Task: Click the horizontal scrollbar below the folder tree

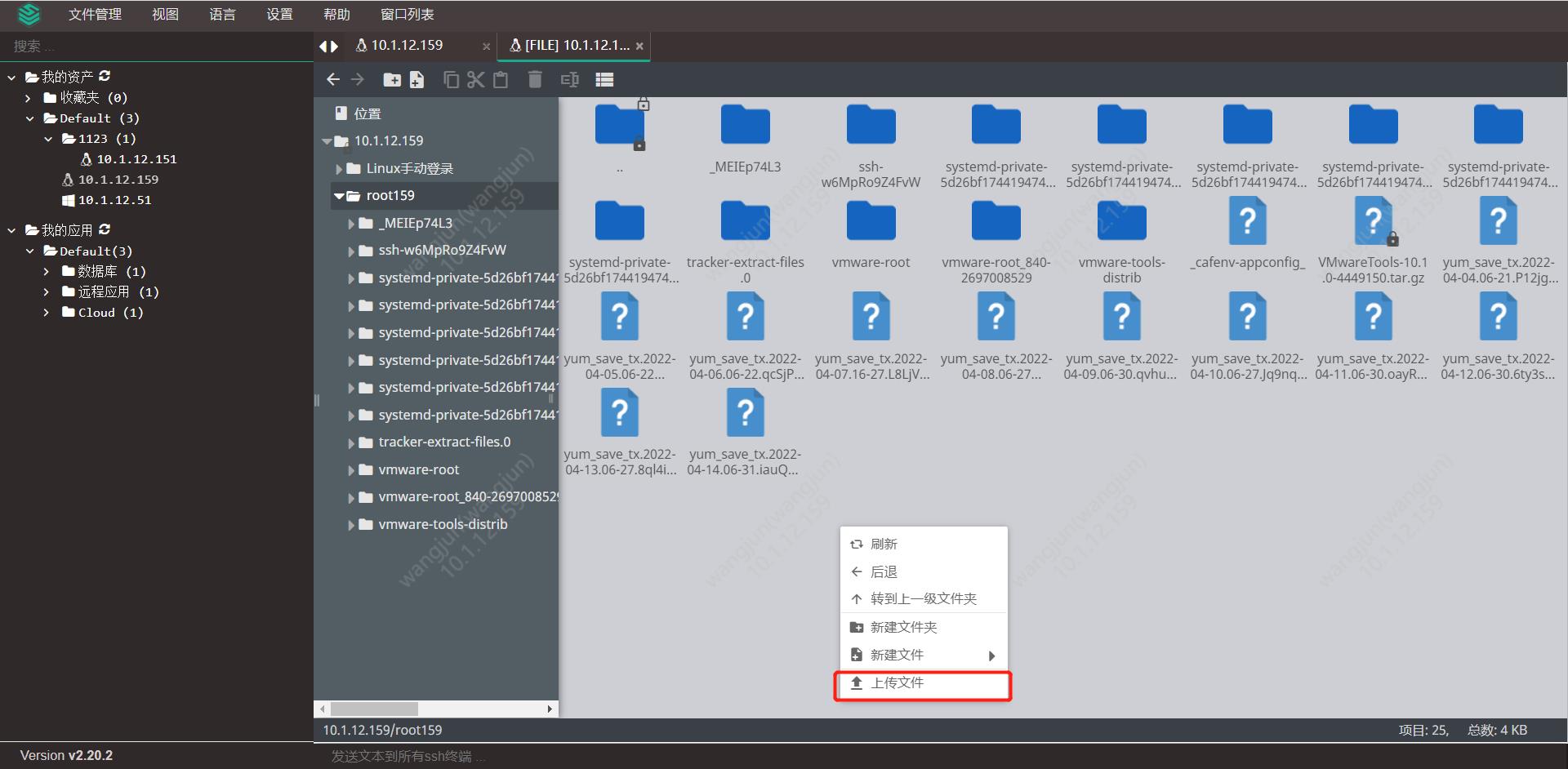Action: pyautogui.click(x=376, y=709)
